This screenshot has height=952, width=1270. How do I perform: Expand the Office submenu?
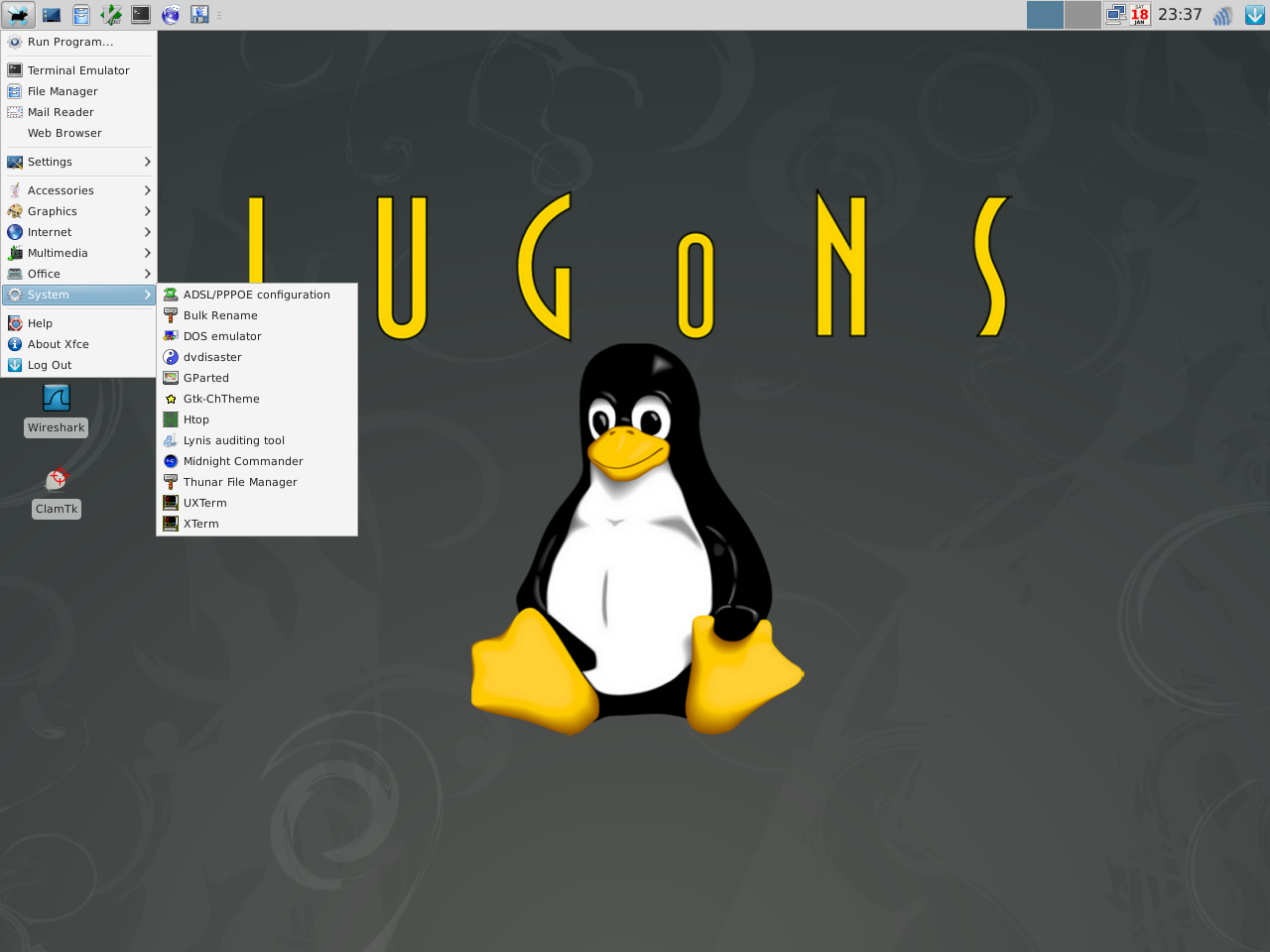click(x=78, y=274)
